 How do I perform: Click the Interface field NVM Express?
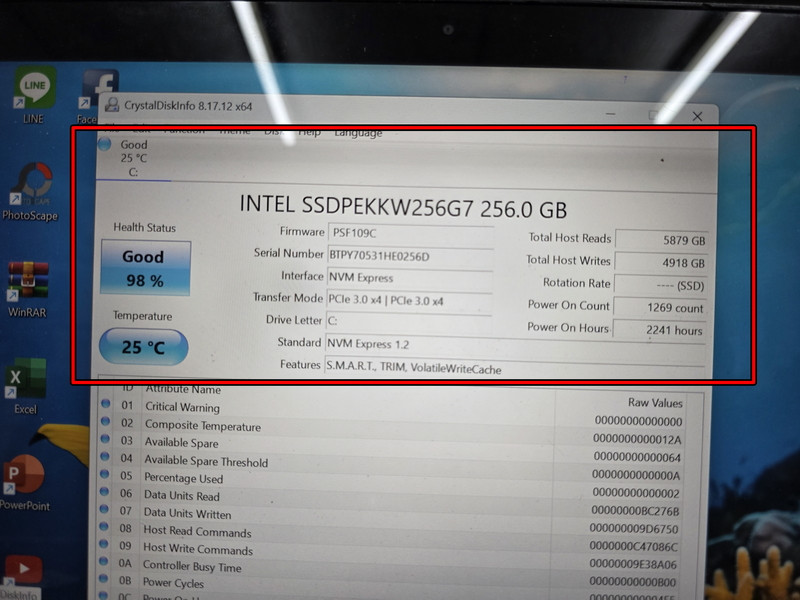[410, 278]
